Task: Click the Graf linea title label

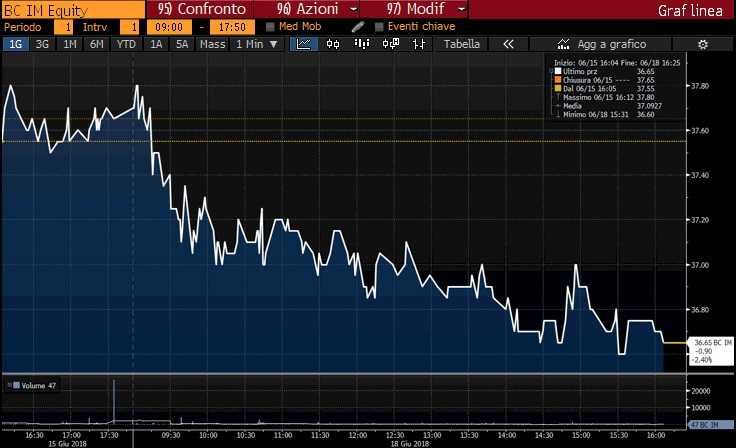Action: [x=690, y=10]
